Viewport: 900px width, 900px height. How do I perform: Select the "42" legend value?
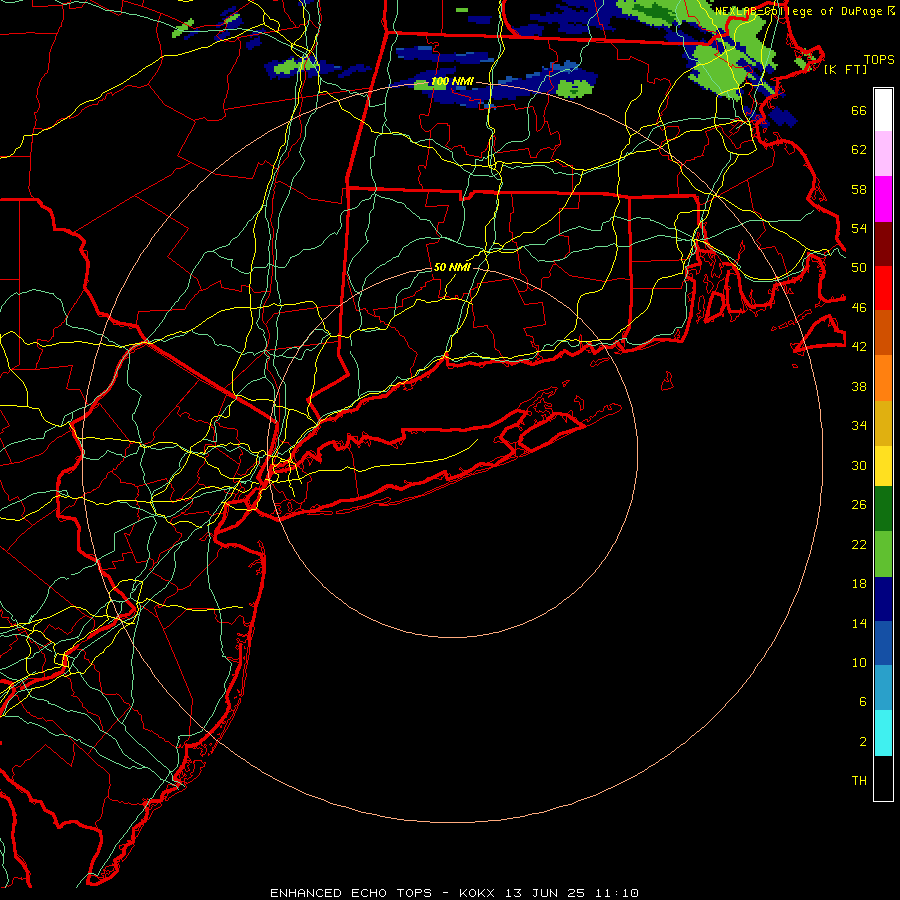click(x=859, y=347)
